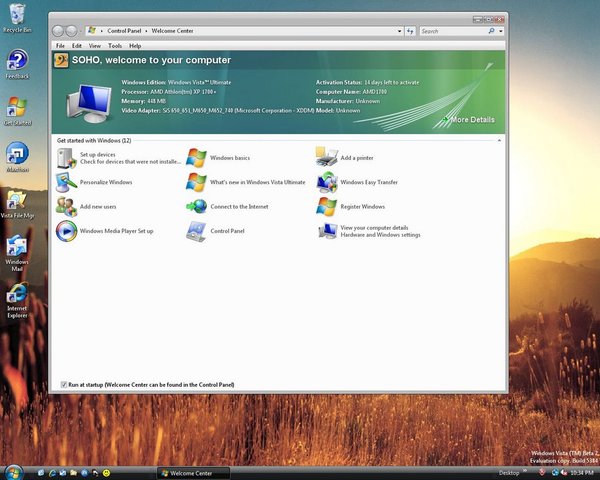
Task: Open the Tools menu
Action: click(115, 46)
